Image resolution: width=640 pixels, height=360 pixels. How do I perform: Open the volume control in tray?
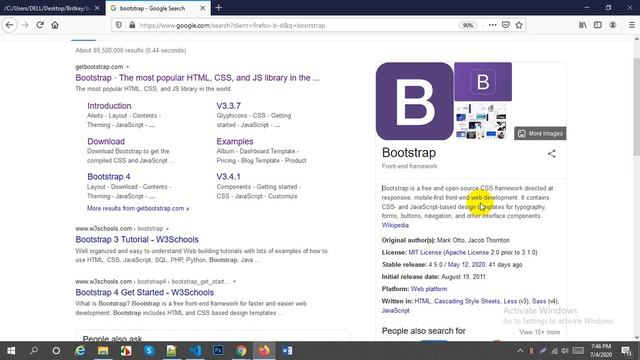point(565,351)
